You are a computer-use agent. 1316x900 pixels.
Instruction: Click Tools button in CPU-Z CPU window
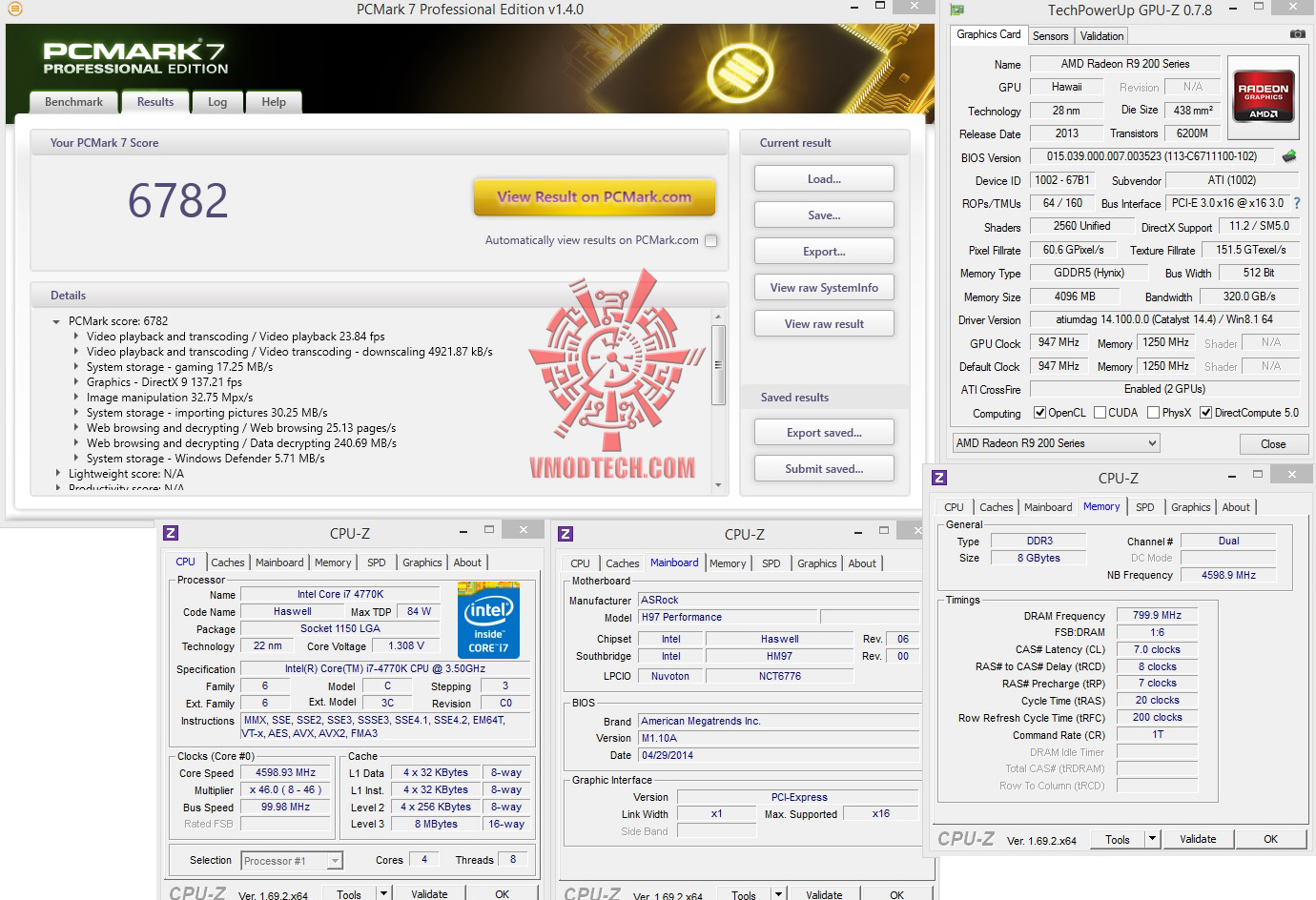(x=349, y=893)
